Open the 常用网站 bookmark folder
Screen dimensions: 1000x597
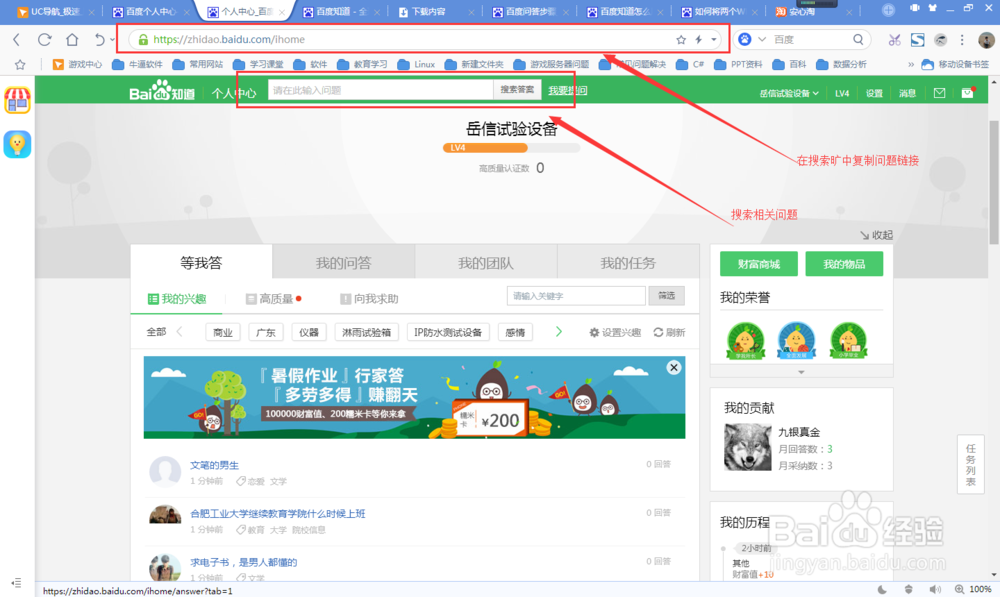tap(198, 64)
